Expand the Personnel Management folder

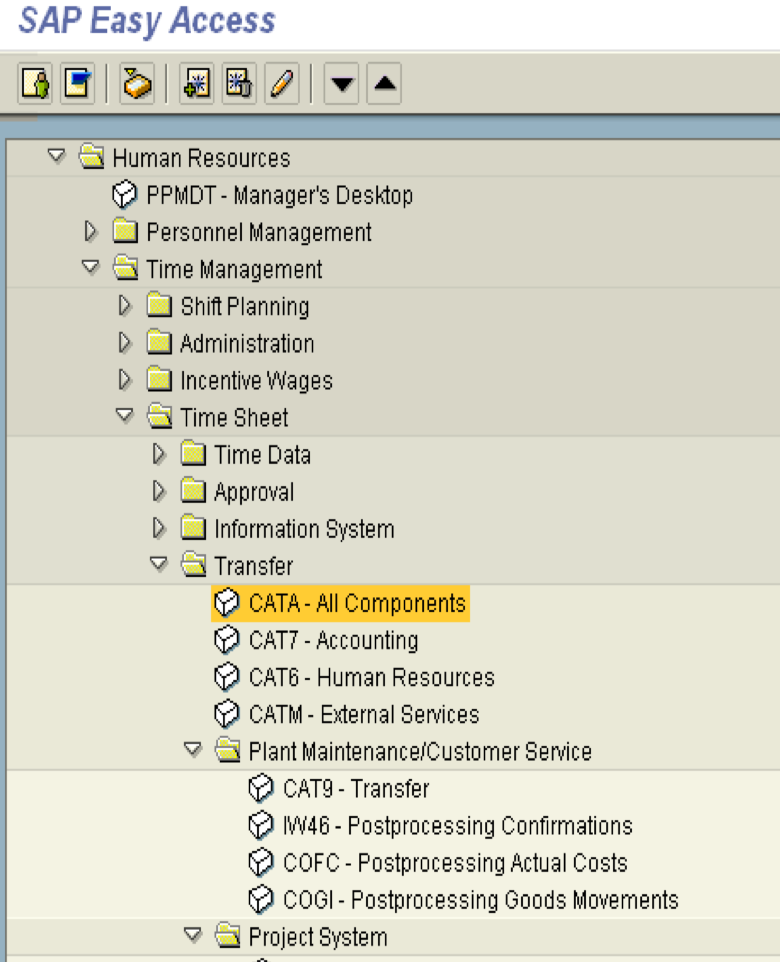click(90, 232)
